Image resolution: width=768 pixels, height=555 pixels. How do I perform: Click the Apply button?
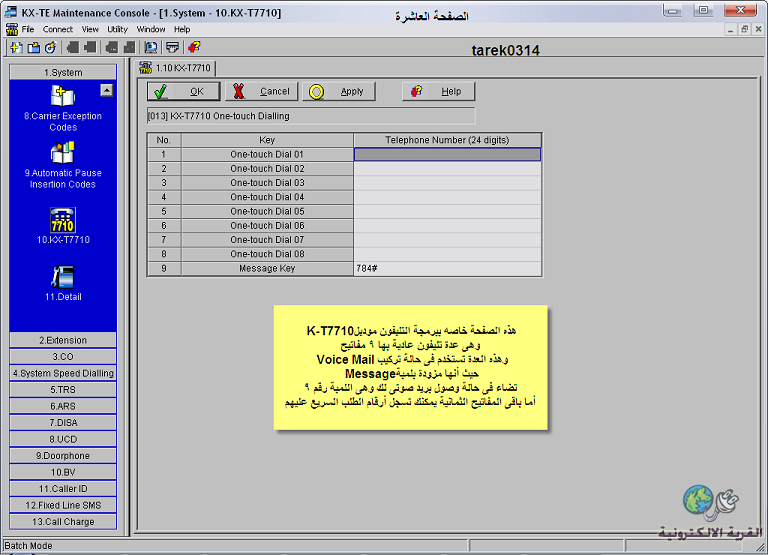click(338, 92)
